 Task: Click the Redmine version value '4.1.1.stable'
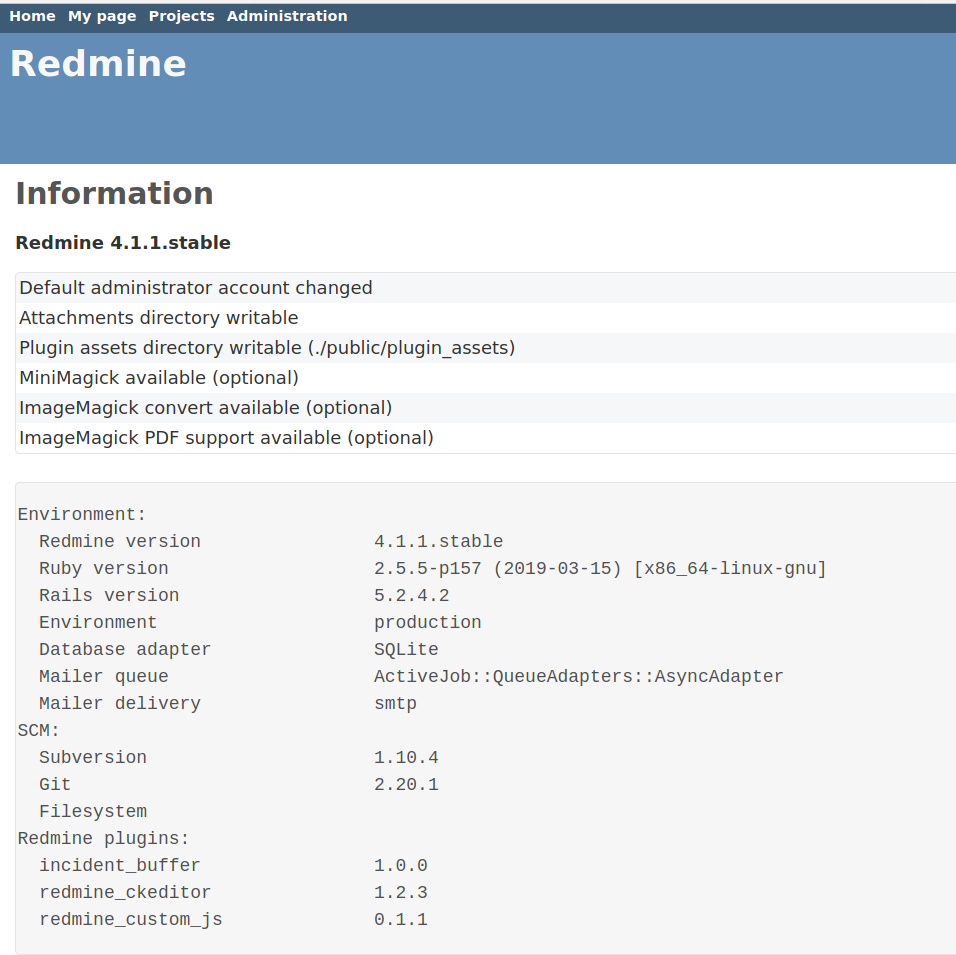tap(438, 542)
